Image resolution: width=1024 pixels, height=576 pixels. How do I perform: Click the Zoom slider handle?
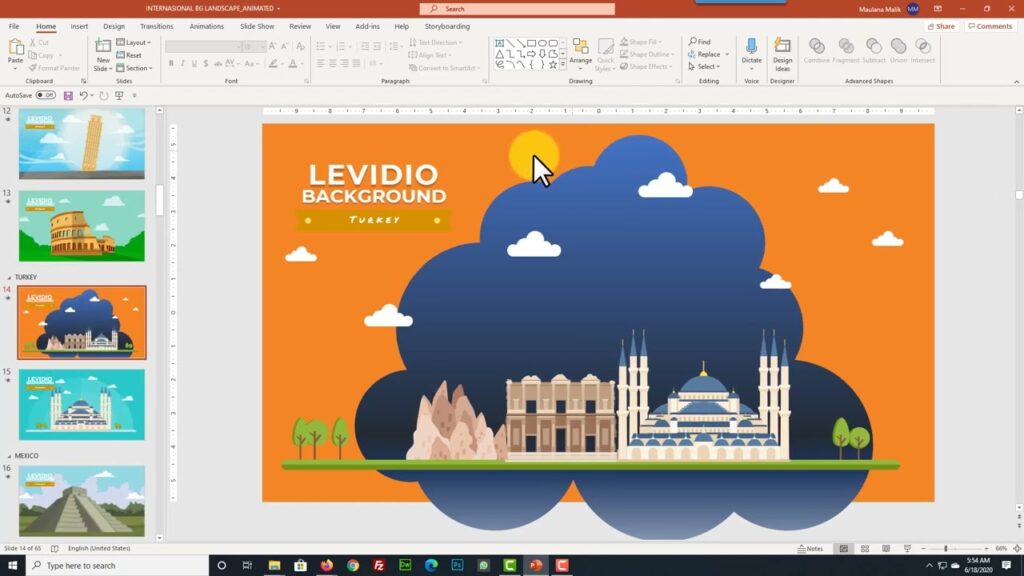[x=946, y=549]
